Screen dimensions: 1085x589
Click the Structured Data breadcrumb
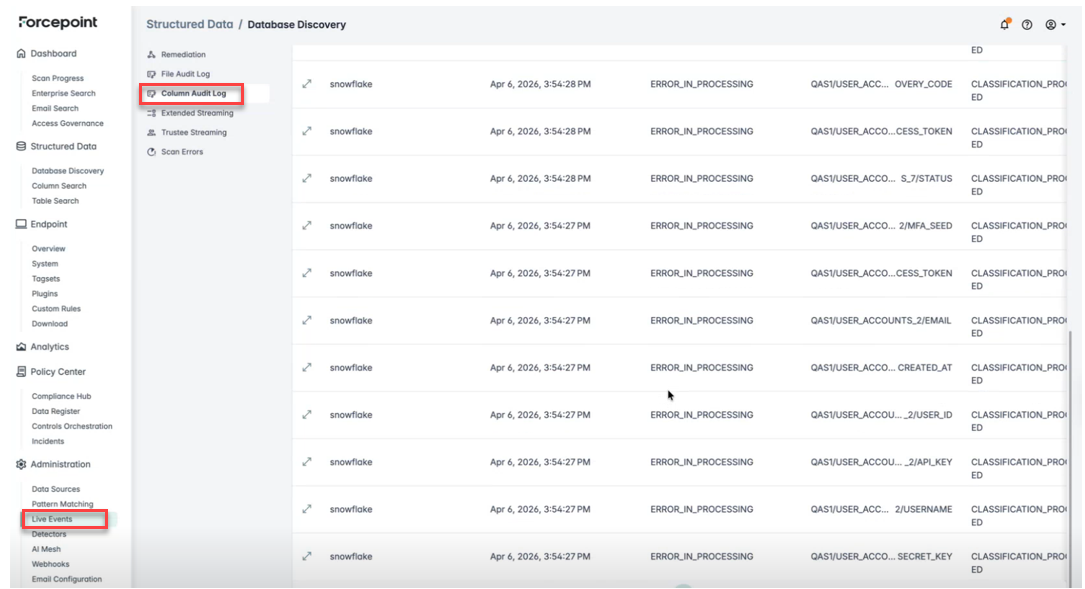(189, 24)
